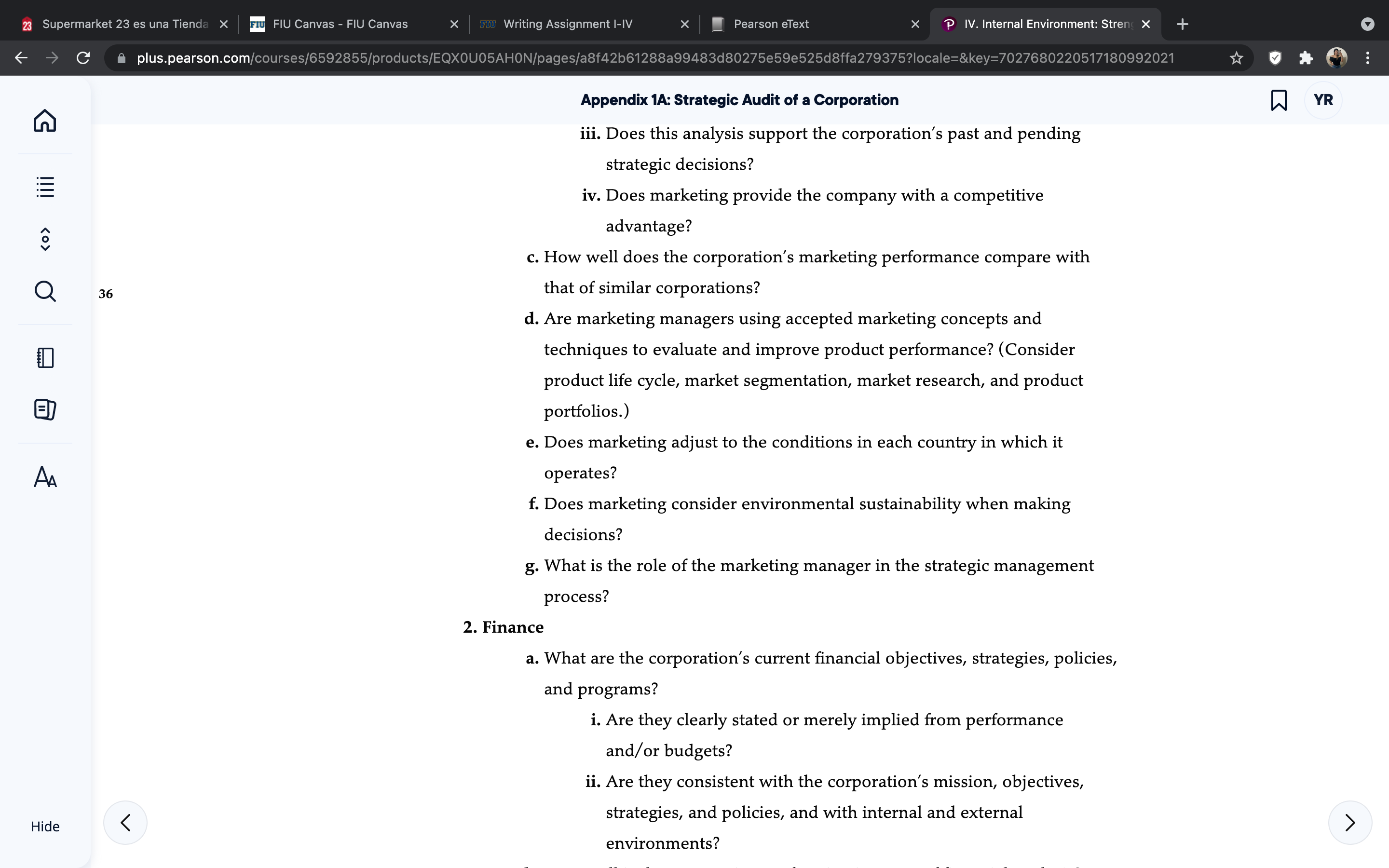Open the notebook icon in sidebar
The height and width of the screenshot is (868, 1389).
pos(45,358)
